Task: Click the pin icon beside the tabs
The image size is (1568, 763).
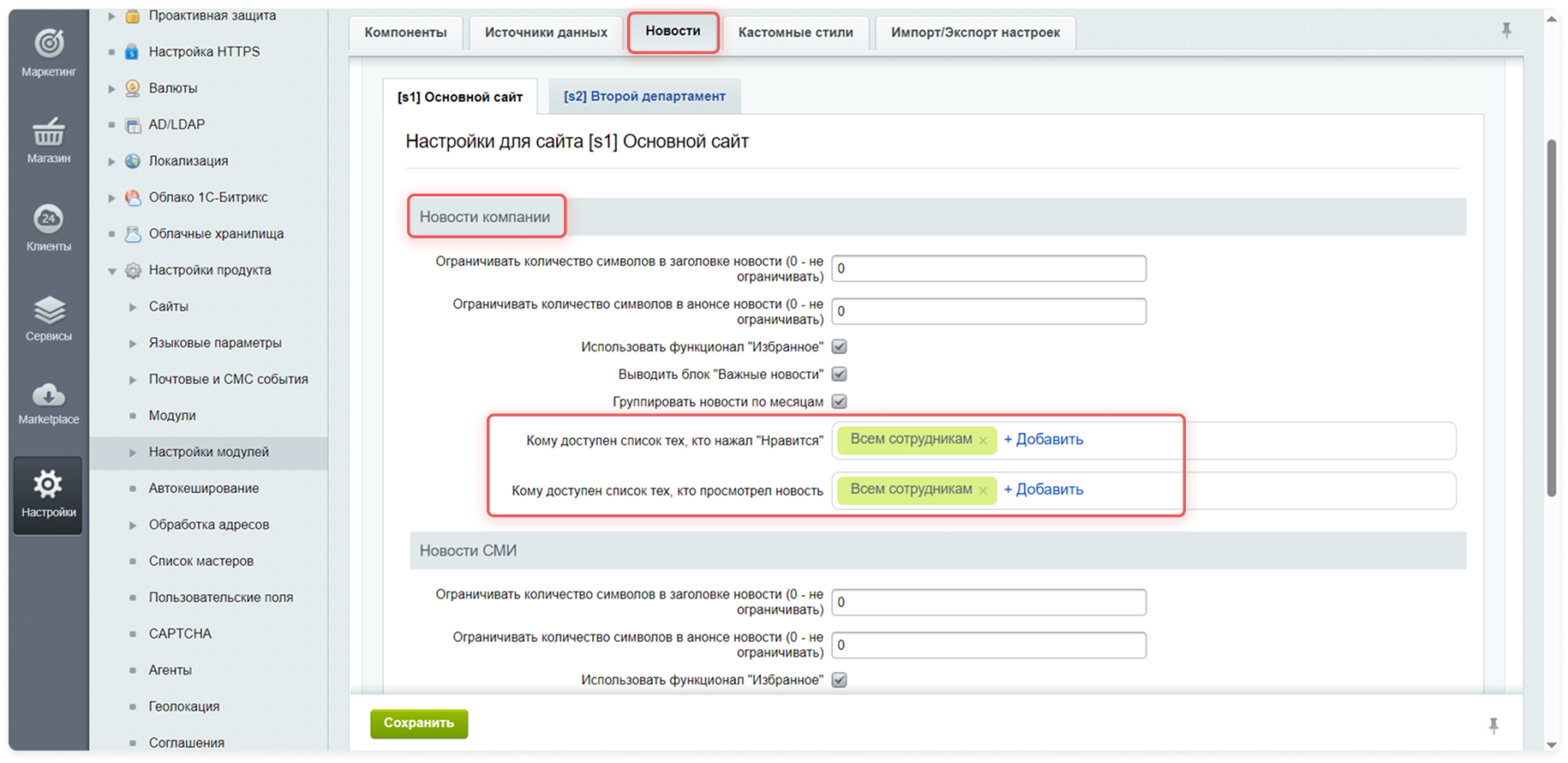Action: [x=1506, y=31]
